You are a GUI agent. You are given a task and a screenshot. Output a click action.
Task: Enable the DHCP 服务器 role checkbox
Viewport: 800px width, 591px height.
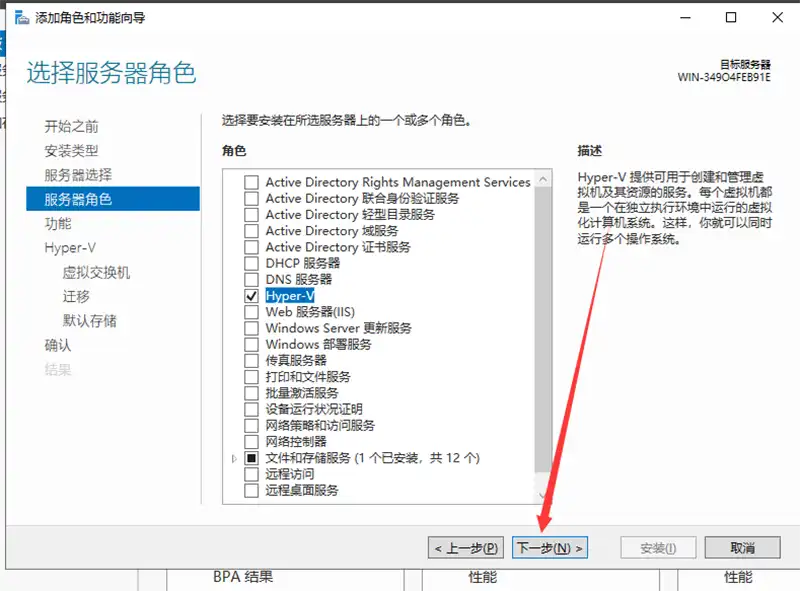[x=251, y=263]
